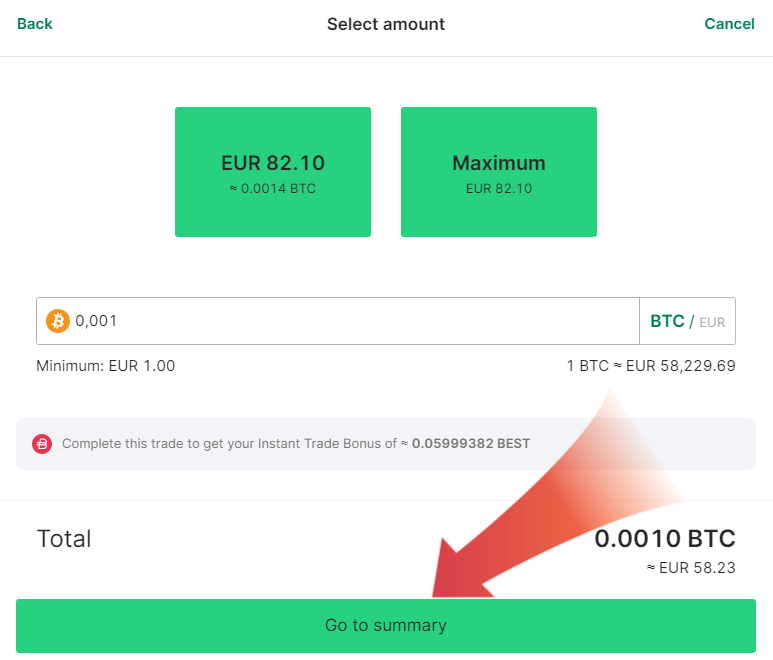The width and height of the screenshot is (773, 660).
Task: Click the Minimum: EUR 1.00 hint
Action: pyautogui.click(x=106, y=366)
